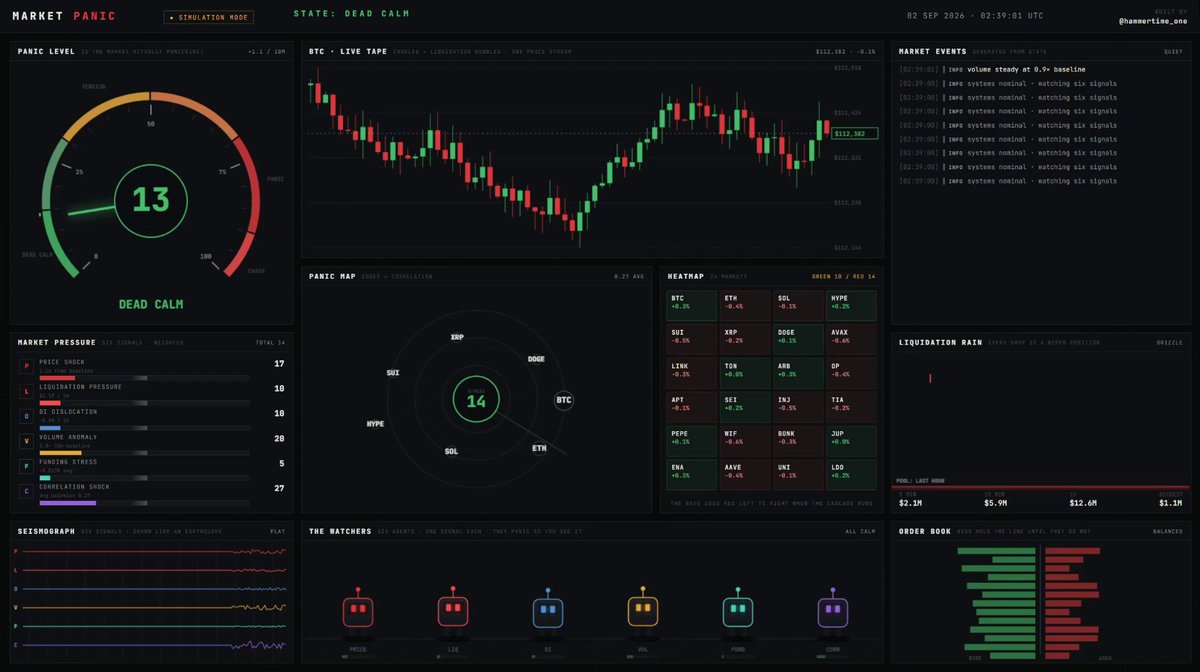Select the DOGE node on the Panic Map
This screenshot has width=1200, height=672.
[536, 359]
